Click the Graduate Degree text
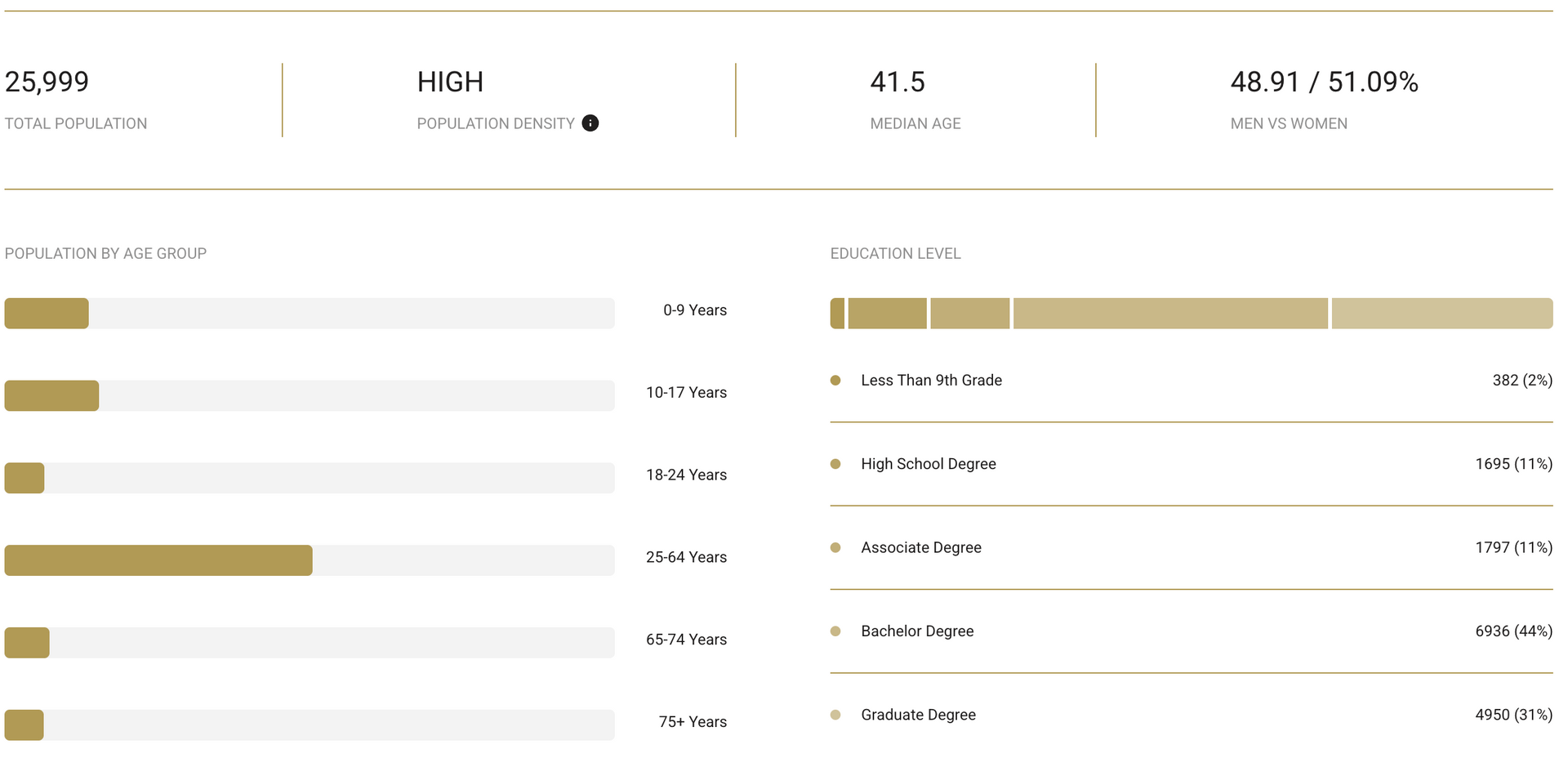Viewport: 1568px width, 758px height. point(919,715)
